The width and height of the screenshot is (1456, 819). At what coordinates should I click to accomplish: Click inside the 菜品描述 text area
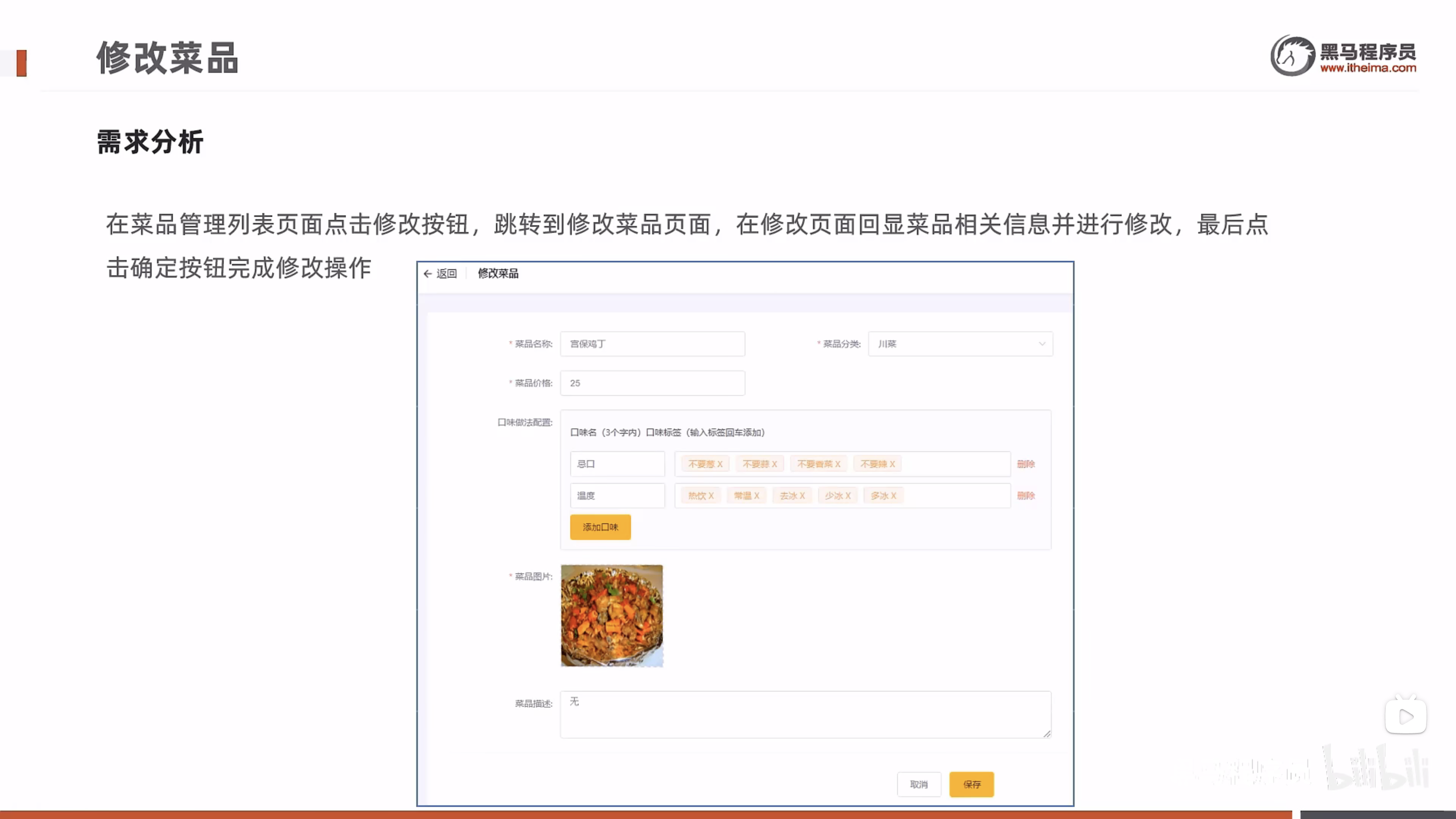pos(805,714)
